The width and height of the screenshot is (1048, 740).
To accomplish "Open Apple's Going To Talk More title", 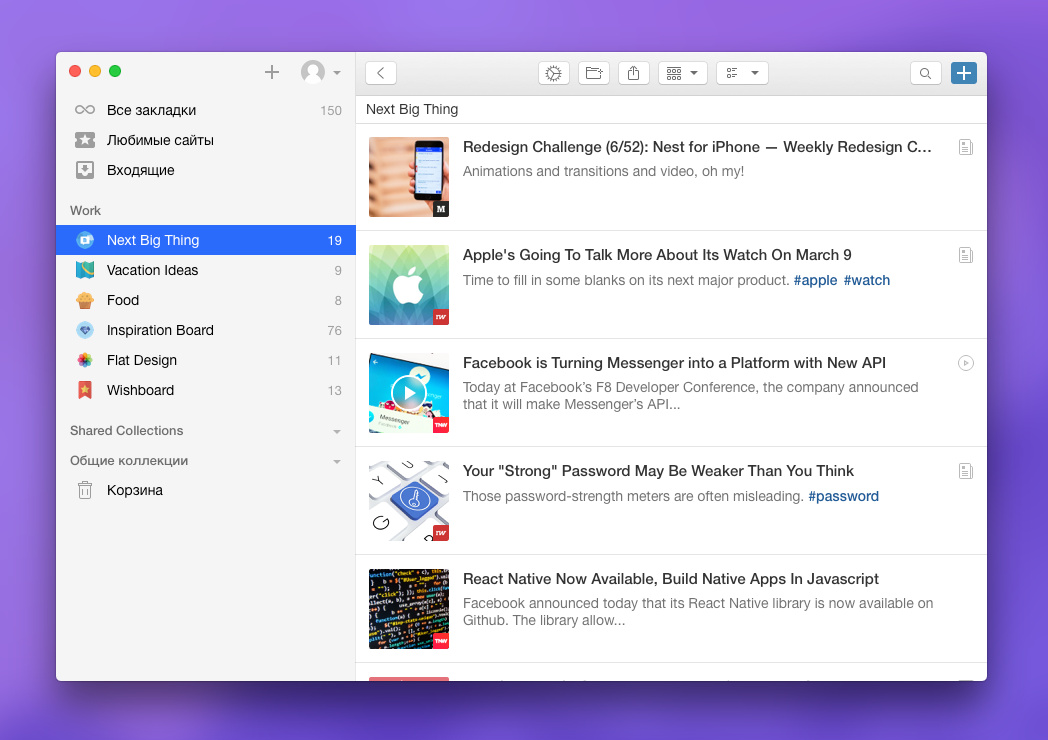I will [657, 255].
